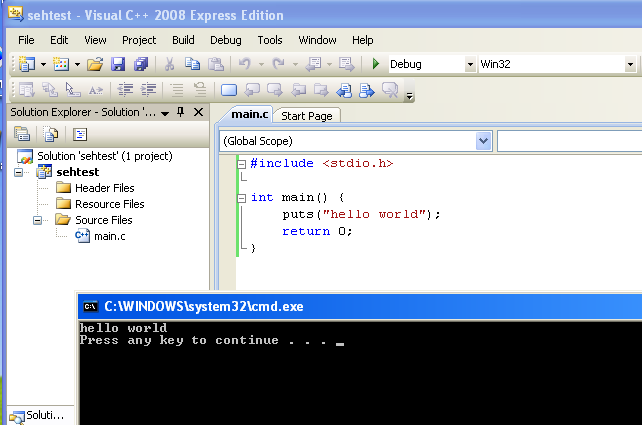Click the Display Word Completion icon
Viewport: 642px width, 425px height.
pos(96,90)
